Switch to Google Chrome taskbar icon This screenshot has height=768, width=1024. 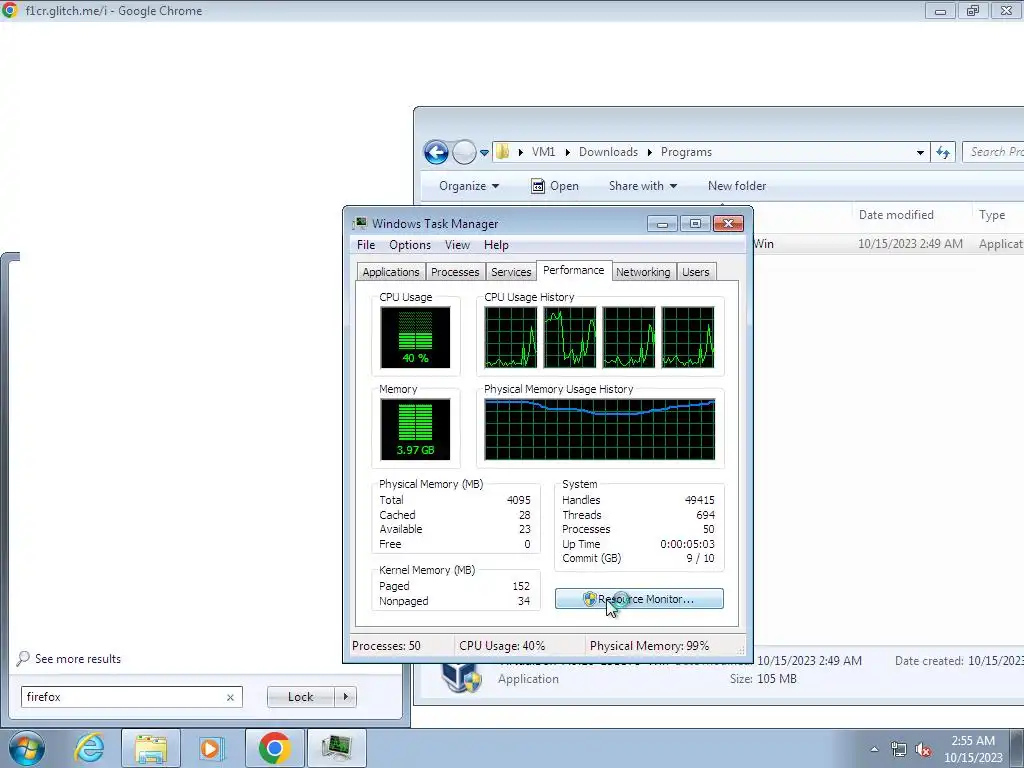[x=274, y=748]
